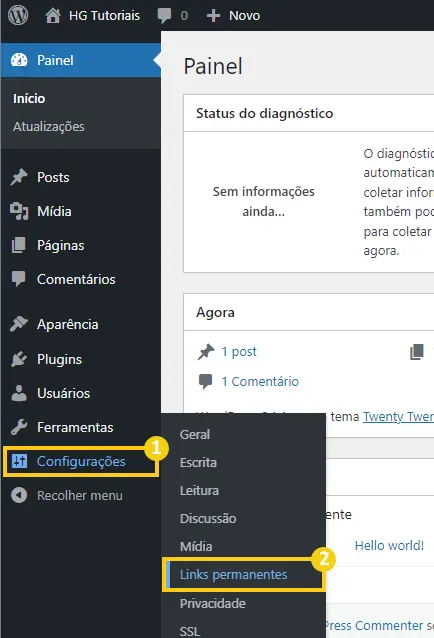Click the Hello world! post link
The width and height of the screenshot is (434, 638).
(389, 545)
